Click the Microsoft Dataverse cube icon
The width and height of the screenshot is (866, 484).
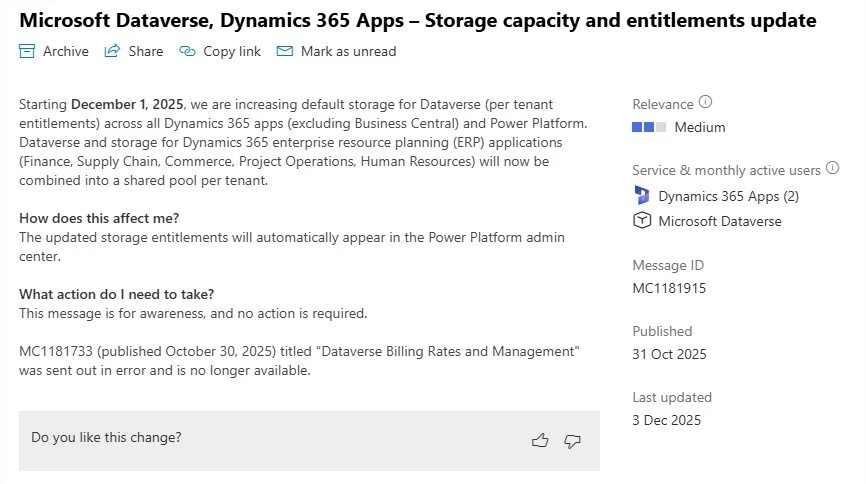(642, 221)
